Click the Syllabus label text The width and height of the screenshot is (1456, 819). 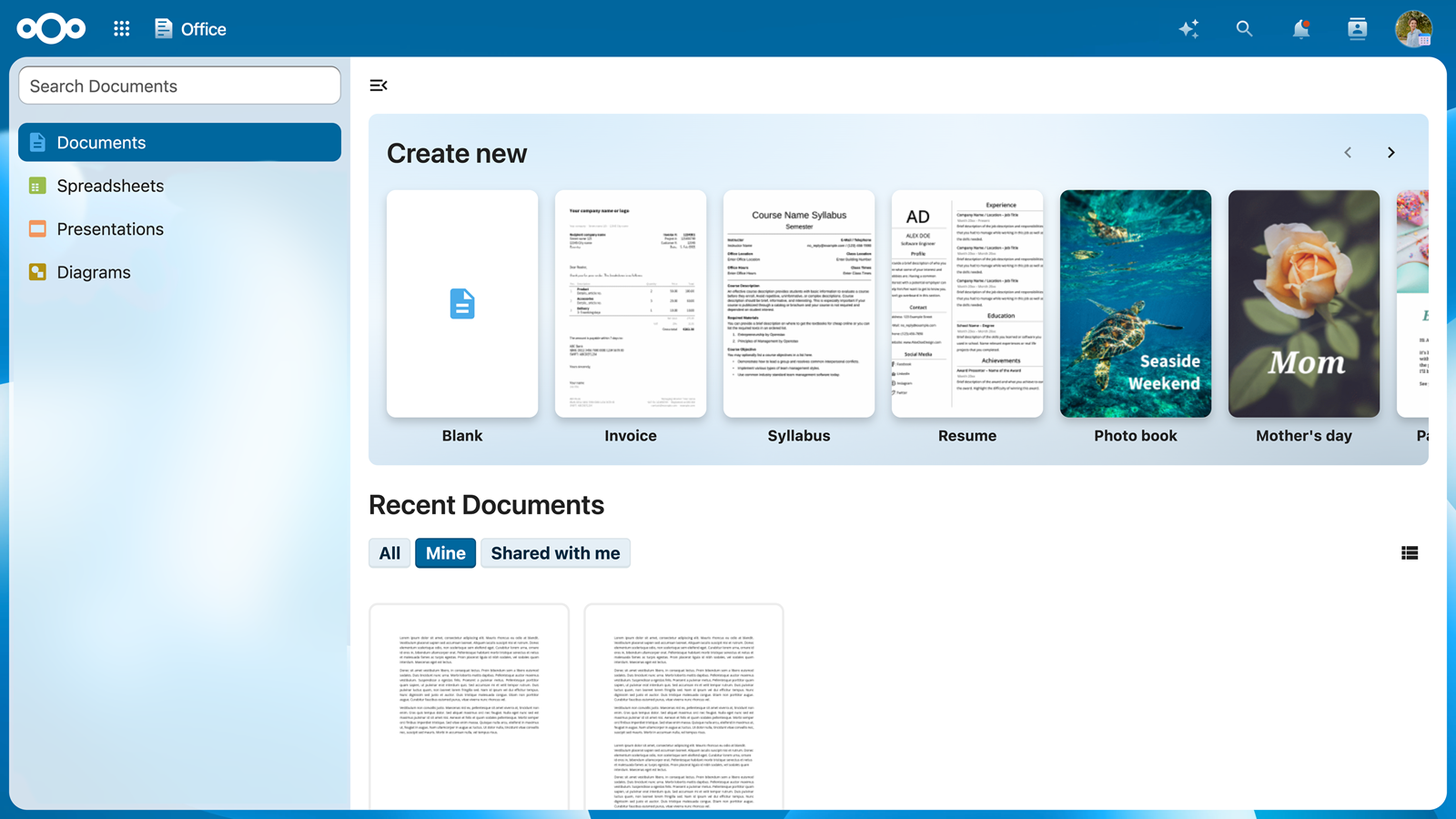(x=799, y=436)
